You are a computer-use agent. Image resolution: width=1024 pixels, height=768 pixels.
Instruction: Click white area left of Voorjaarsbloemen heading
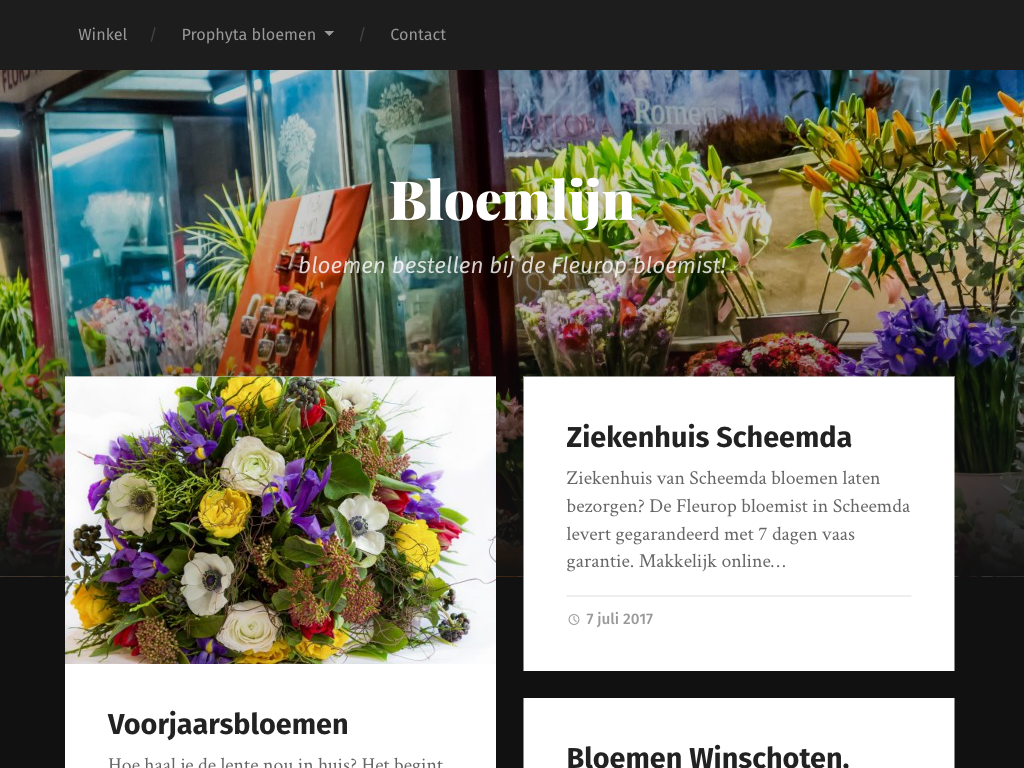tap(86, 724)
